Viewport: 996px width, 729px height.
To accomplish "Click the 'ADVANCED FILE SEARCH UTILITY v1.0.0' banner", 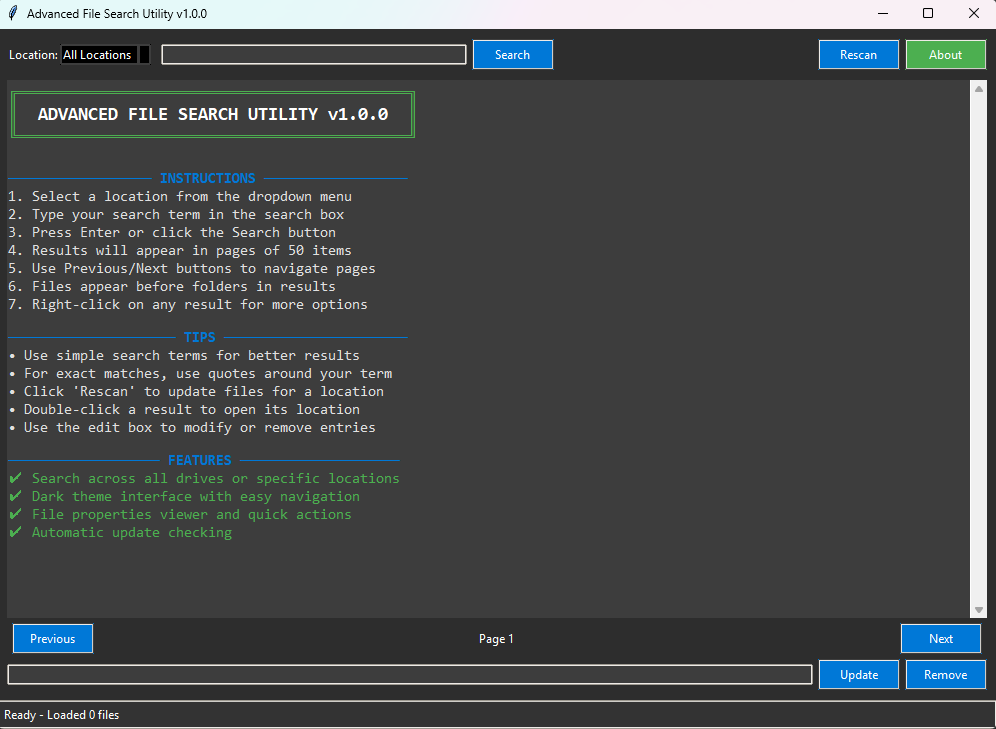I will click(x=213, y=115).
